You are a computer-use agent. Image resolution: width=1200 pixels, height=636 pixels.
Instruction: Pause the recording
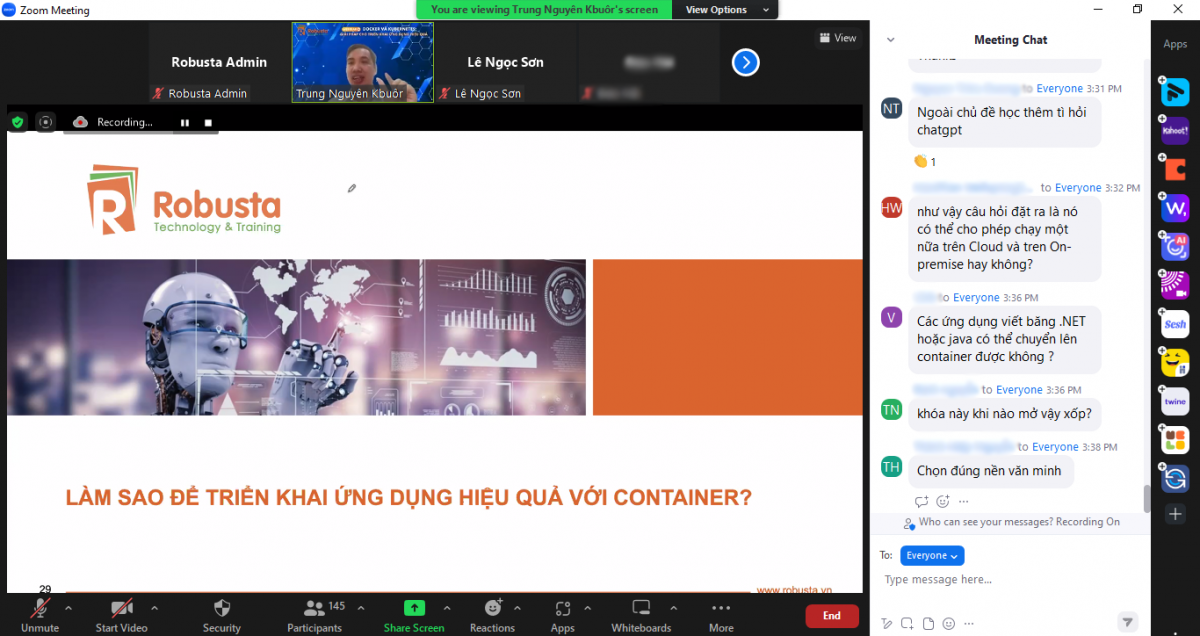click(184, 122)
